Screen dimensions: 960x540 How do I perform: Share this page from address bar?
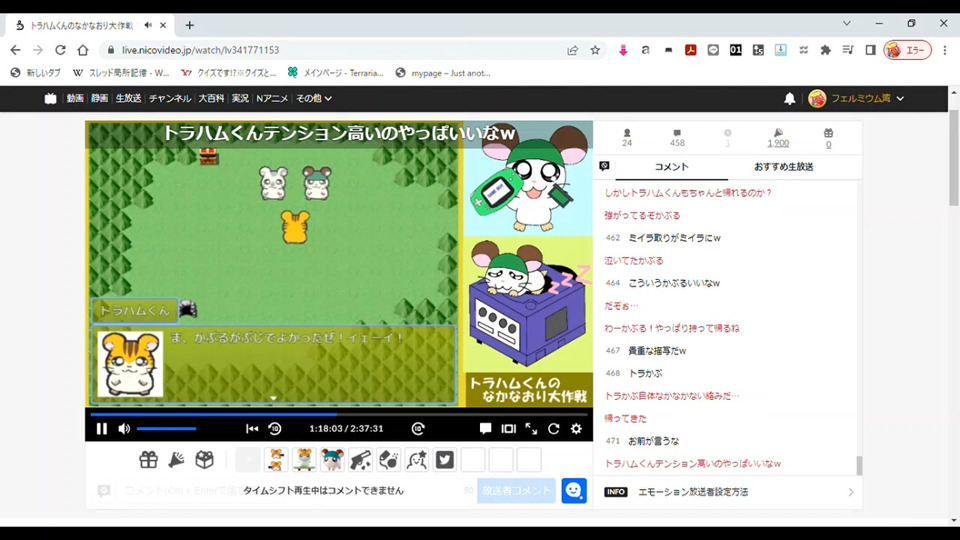[x=572, y=50]
